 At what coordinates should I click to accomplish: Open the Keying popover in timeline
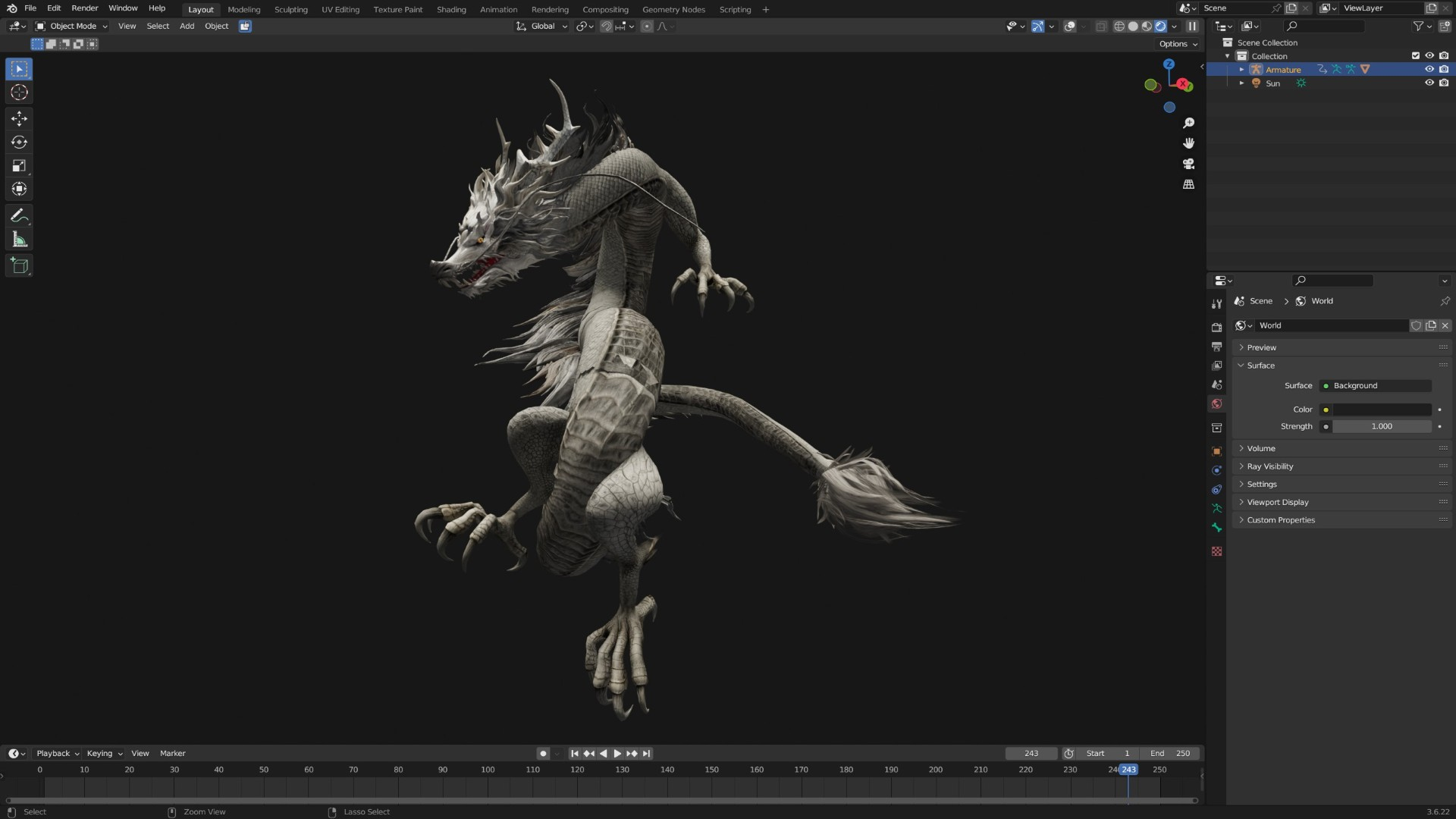pyautogui.click(x=104, y=753)
